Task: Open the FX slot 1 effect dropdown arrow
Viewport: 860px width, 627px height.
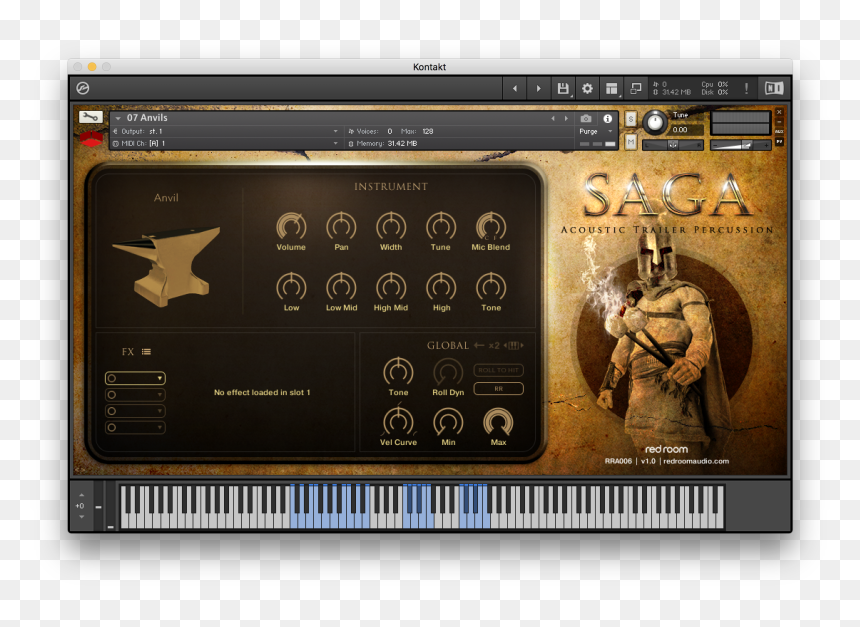Action: [x=160, y=379]
